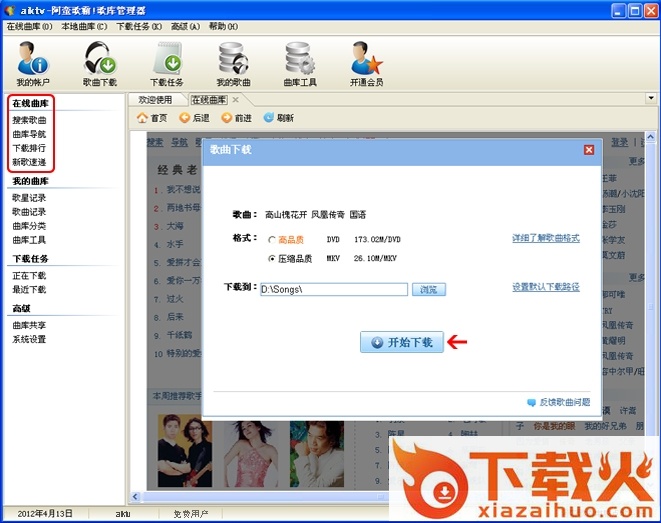Click song 过火 in list
This screenshot has height=523, width=661.
[x=175, y=299]
